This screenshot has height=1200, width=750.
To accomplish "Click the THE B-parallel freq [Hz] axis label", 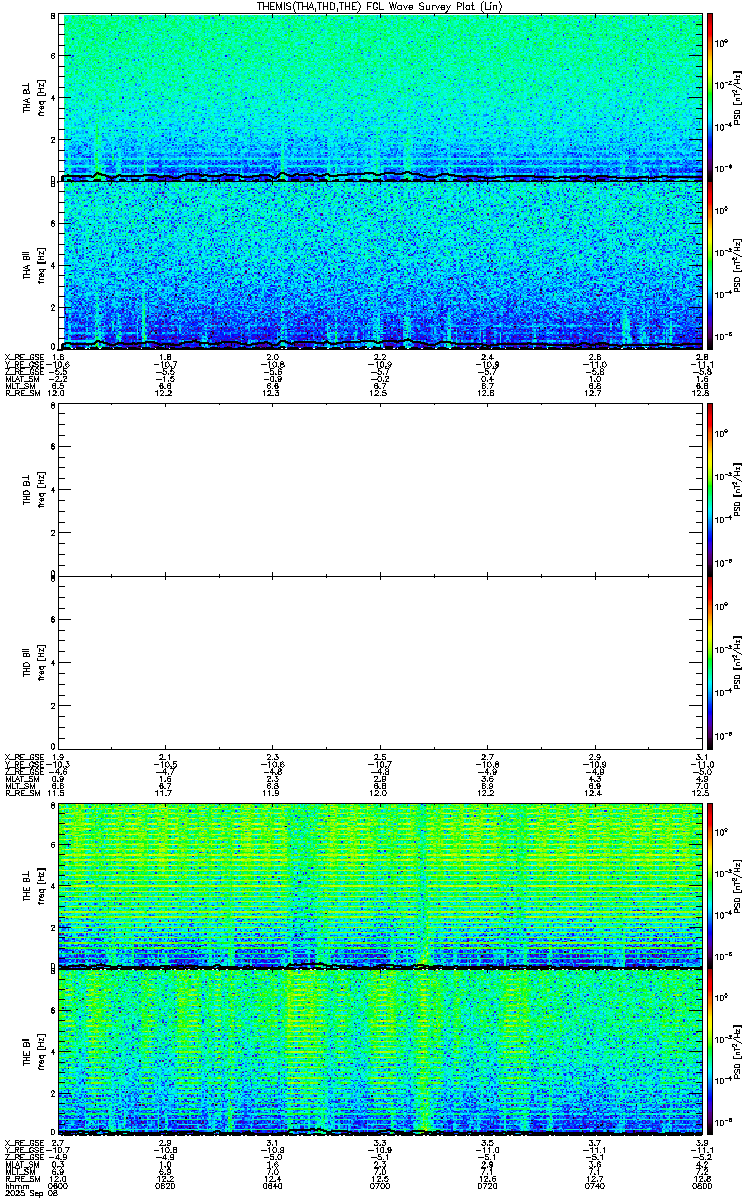I will tap(43, 1053).
